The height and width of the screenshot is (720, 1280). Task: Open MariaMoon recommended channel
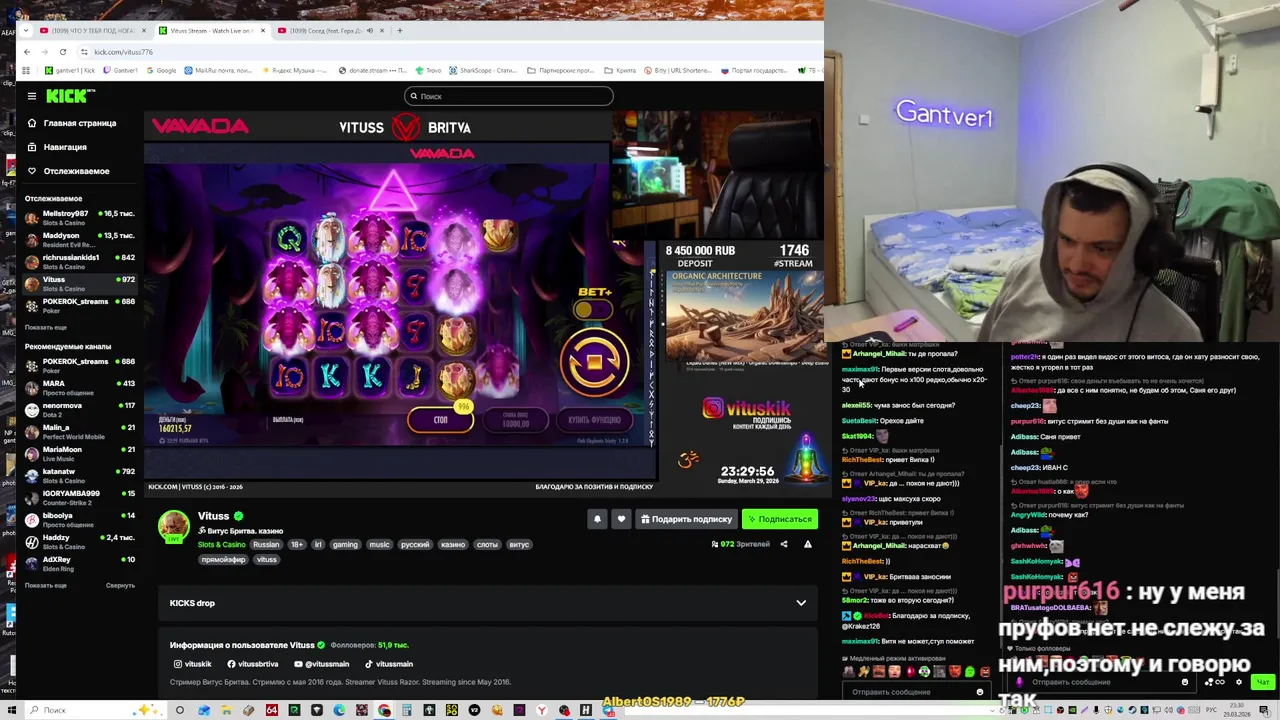click(x=80, y=453)
